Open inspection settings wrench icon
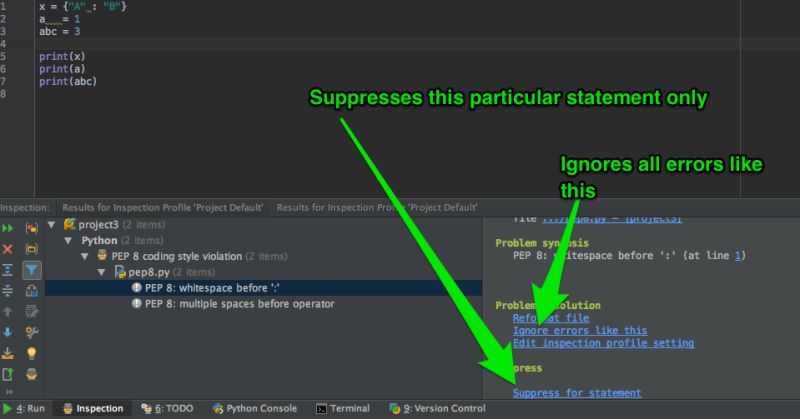 [x=32, y=332]
